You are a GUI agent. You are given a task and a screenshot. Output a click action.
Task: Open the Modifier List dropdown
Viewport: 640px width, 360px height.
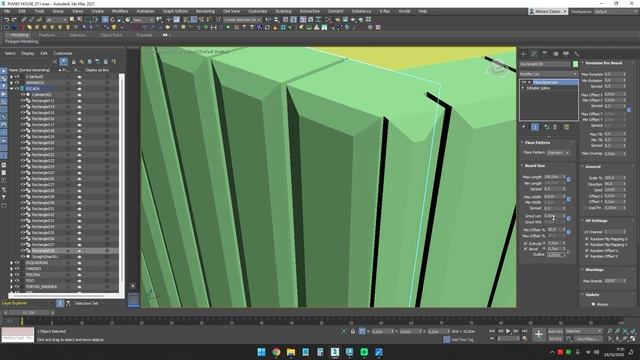(548, 74)
